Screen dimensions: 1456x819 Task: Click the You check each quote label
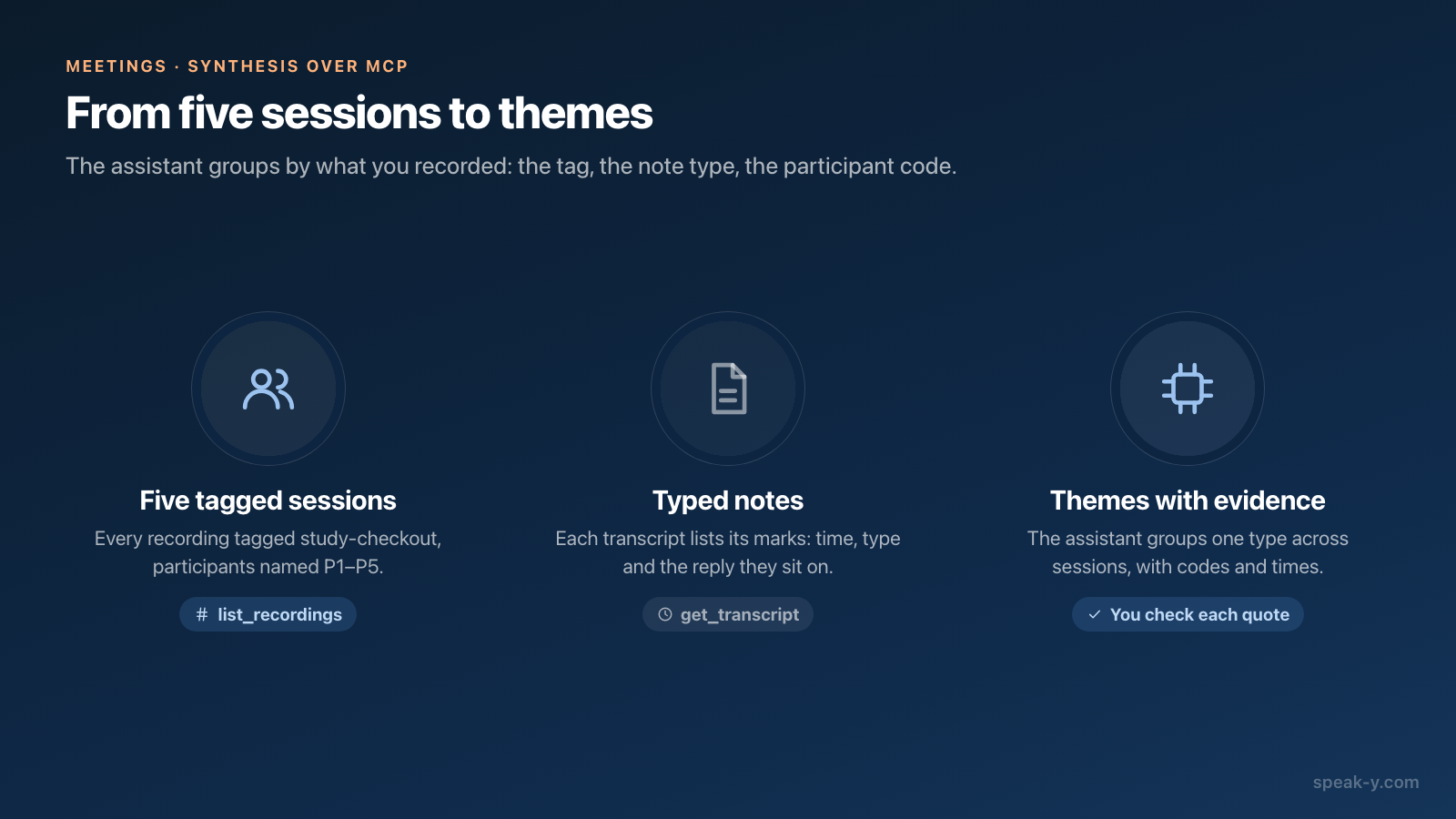click(1199, 614)
